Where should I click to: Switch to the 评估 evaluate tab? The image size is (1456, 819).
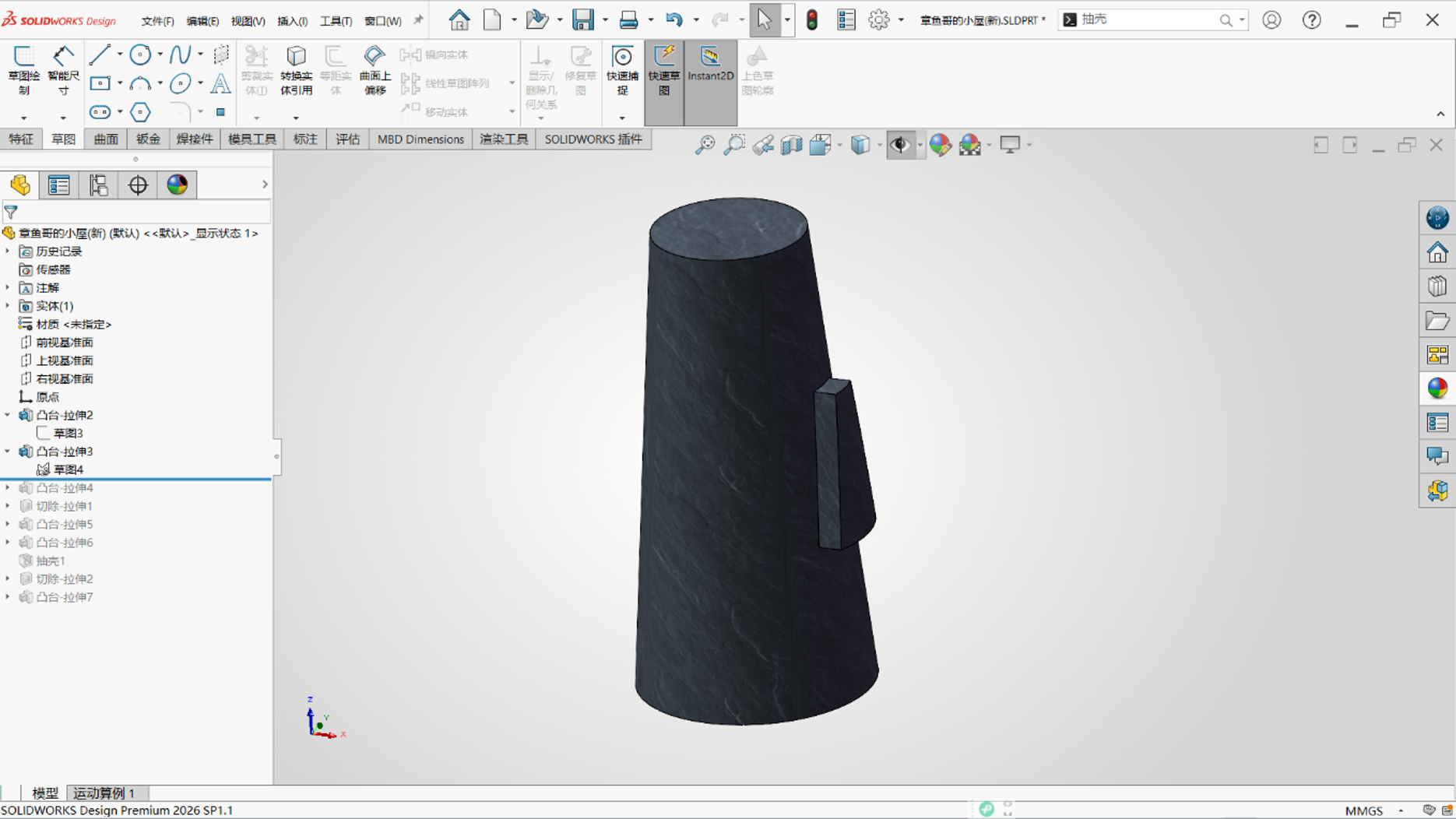(x=347, y=139)
